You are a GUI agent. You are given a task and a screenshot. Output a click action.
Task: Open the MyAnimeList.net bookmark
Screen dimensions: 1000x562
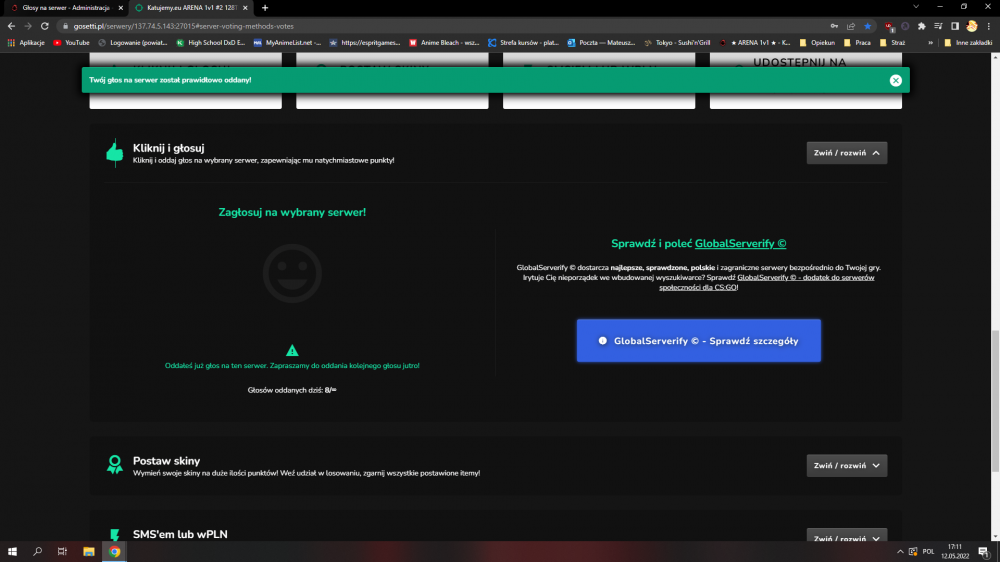pos(287,43)
